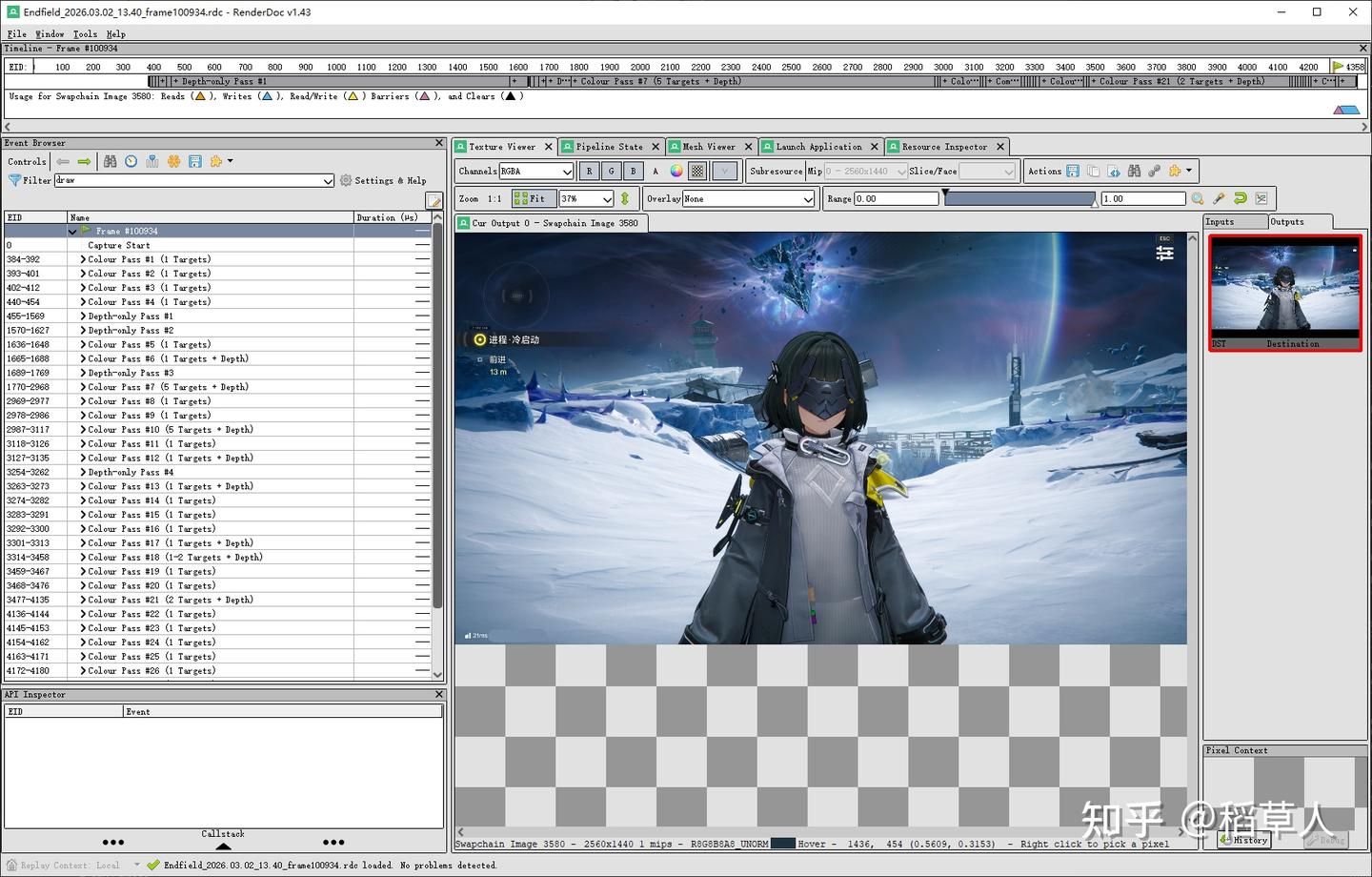Expand Colour Pass #1 (1 Targets)
The height and width of the screenshot is (877, 1372).
coord(83,259)
